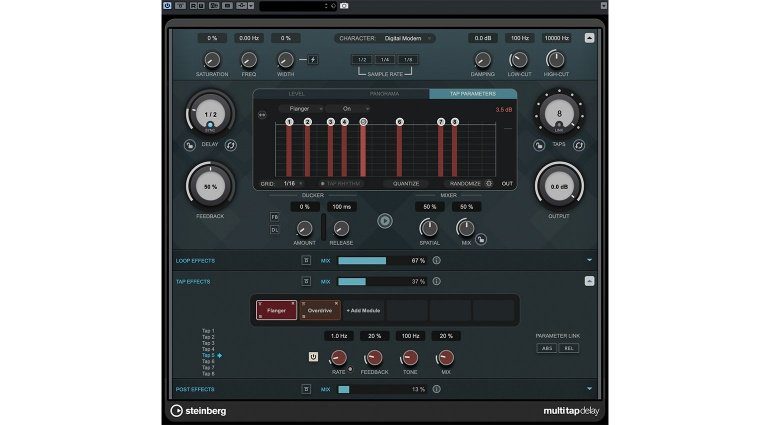Click the reset icon beside Delay label

point(232,145)
